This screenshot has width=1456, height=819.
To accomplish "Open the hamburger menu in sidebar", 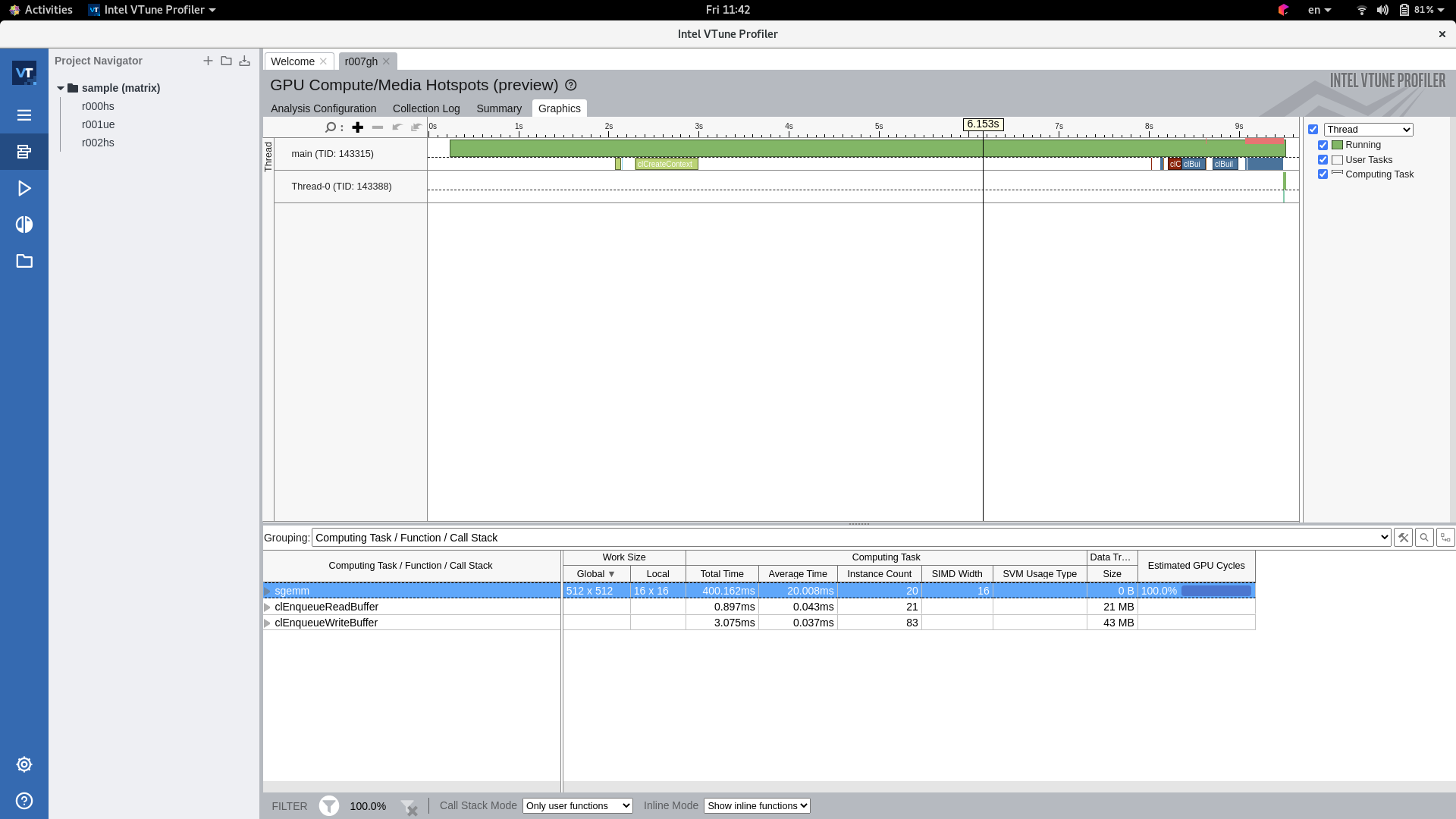I will [24, 115].
